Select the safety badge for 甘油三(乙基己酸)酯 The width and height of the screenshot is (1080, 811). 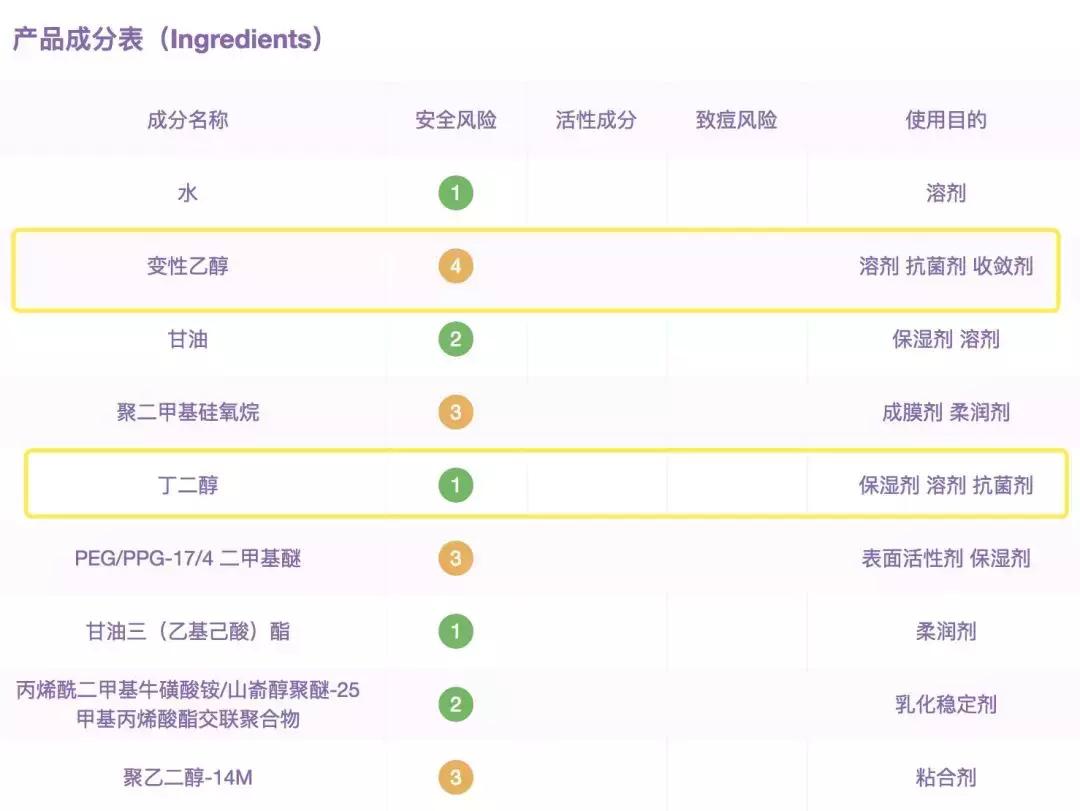[x=455, y=631]
